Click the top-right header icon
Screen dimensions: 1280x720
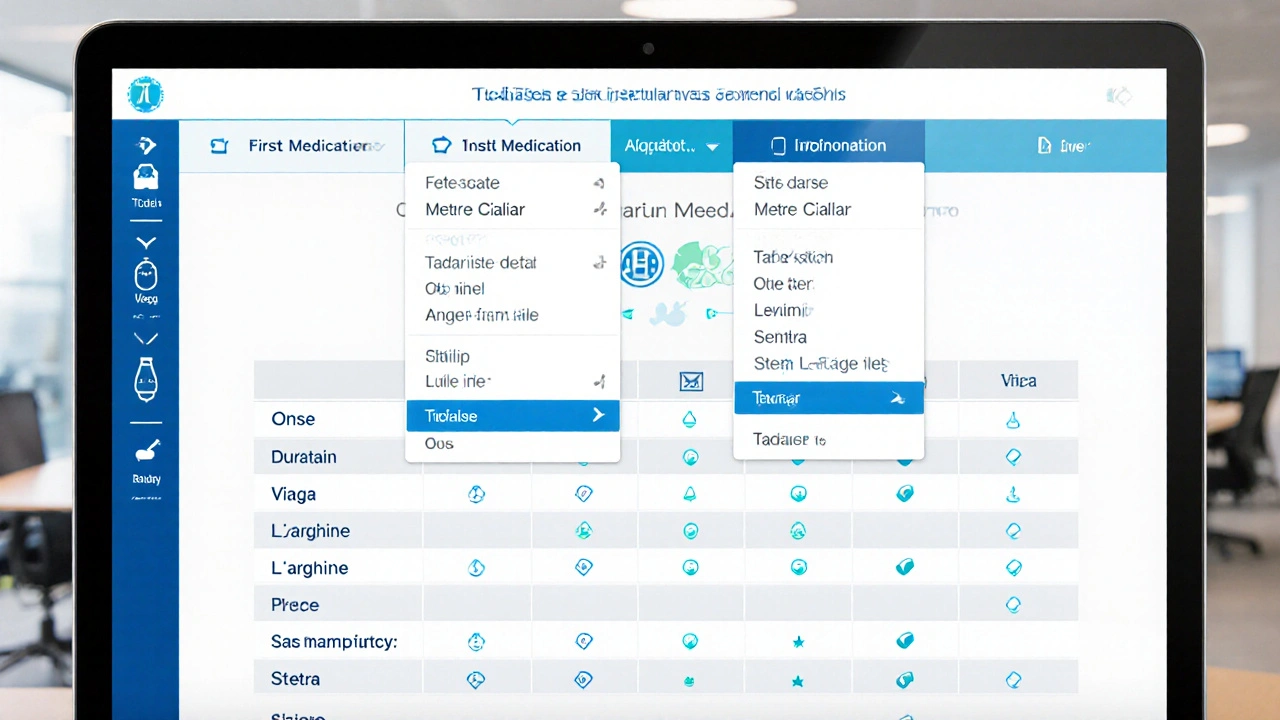pos(1118,96)
